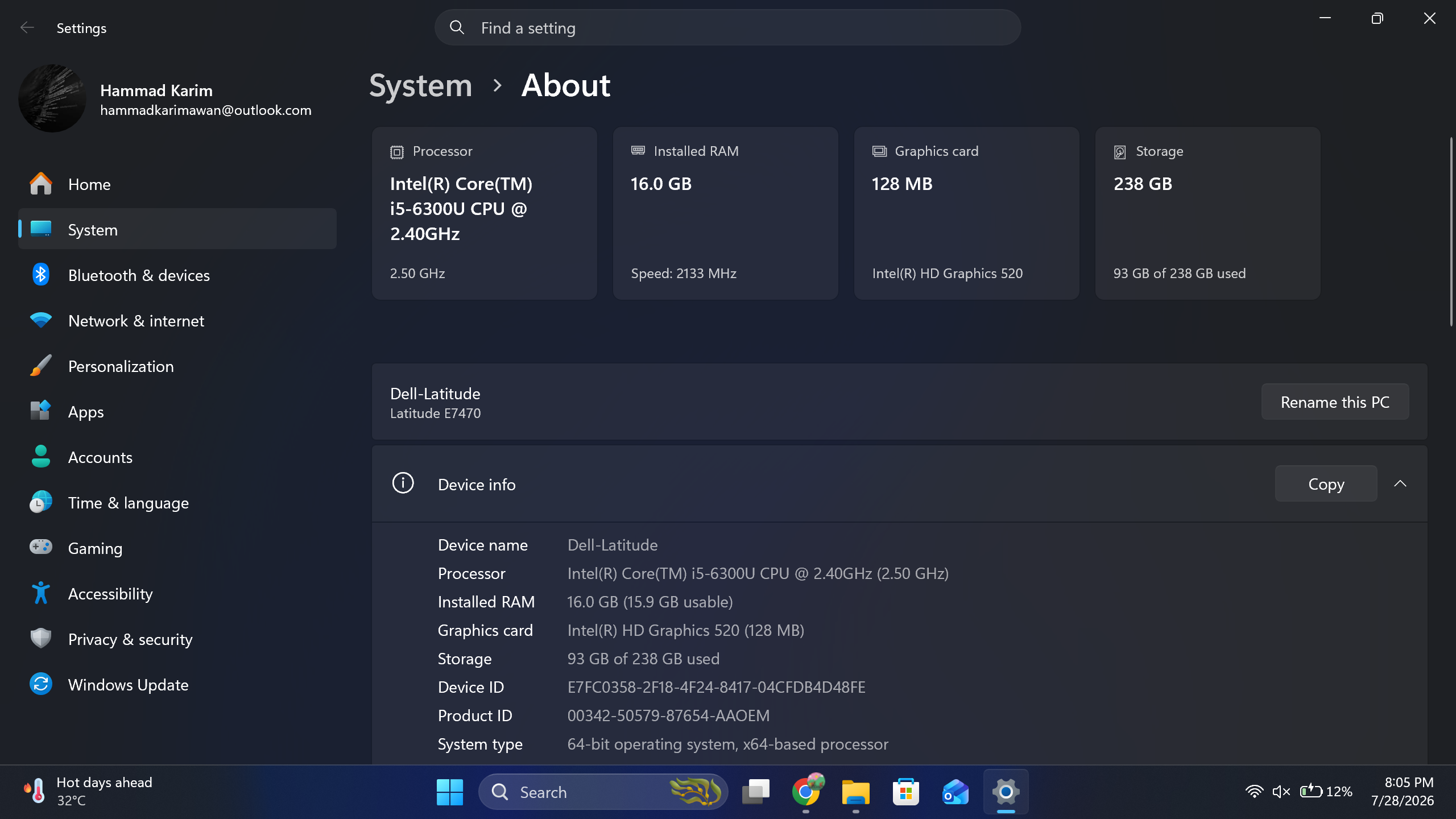Open Task View from taskbar
The width and height of the screenshot is (1456, 819).
tap(756, 792)
